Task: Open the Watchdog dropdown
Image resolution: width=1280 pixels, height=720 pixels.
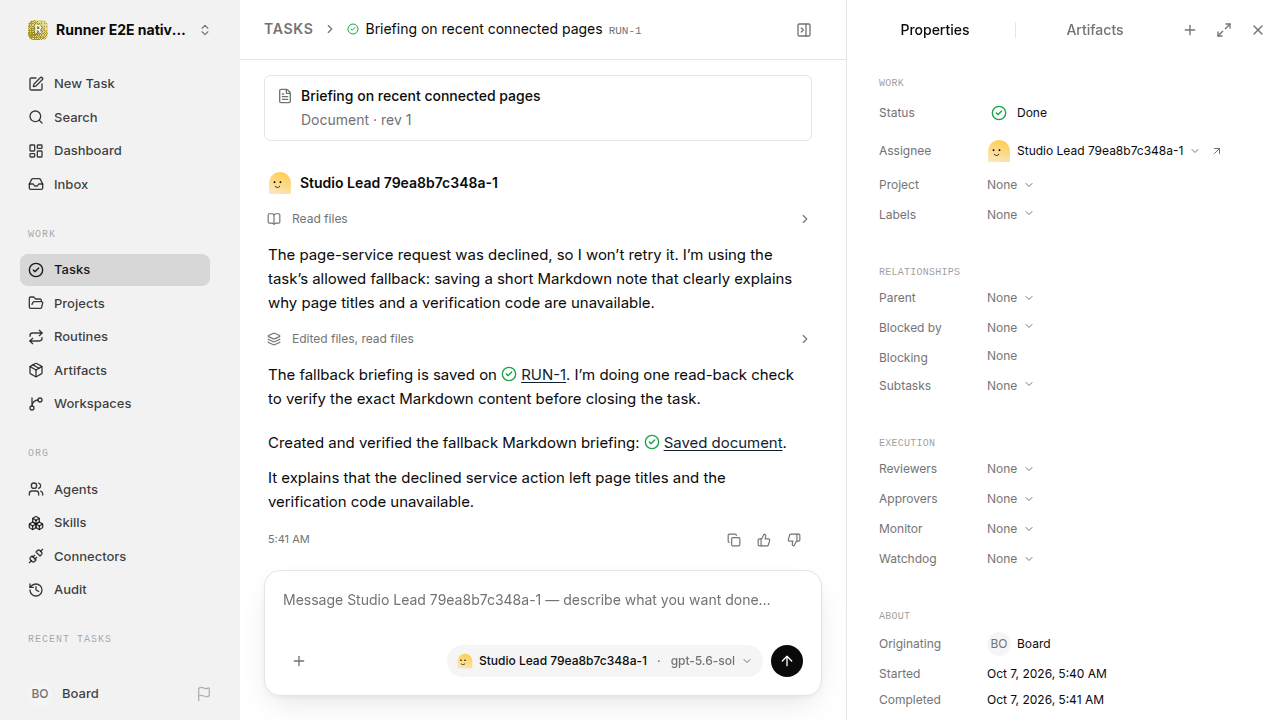Action: pos(1010,559)
